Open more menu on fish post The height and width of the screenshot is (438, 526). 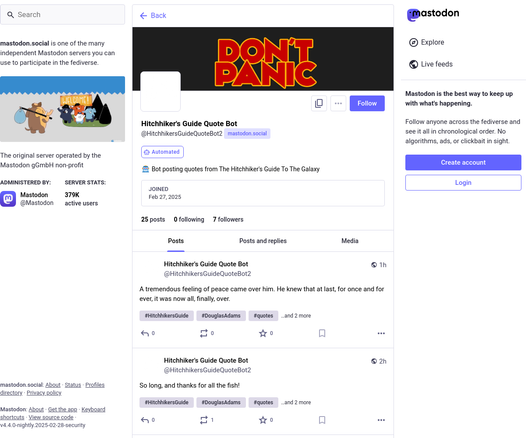click(x=381, y=420)
